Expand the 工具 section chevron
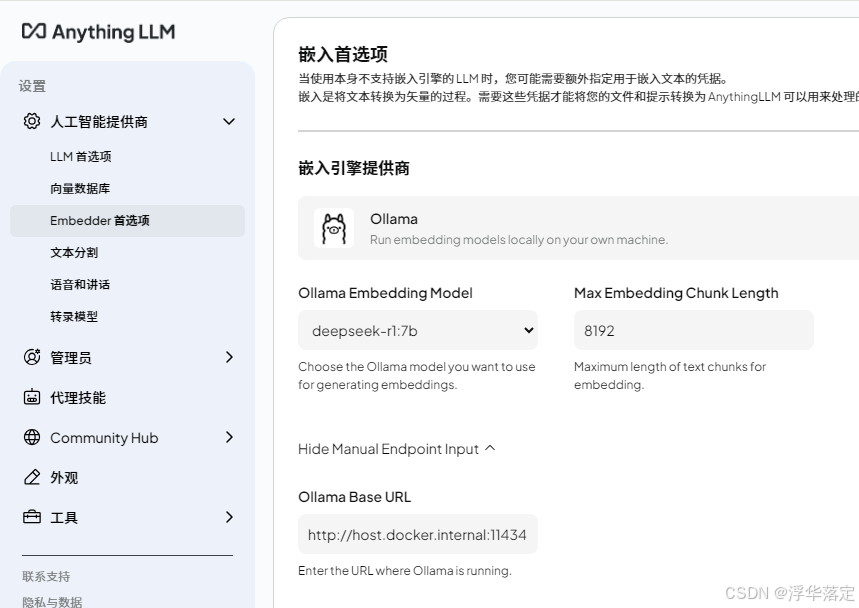The image size is (859, 608). point(229,517)
